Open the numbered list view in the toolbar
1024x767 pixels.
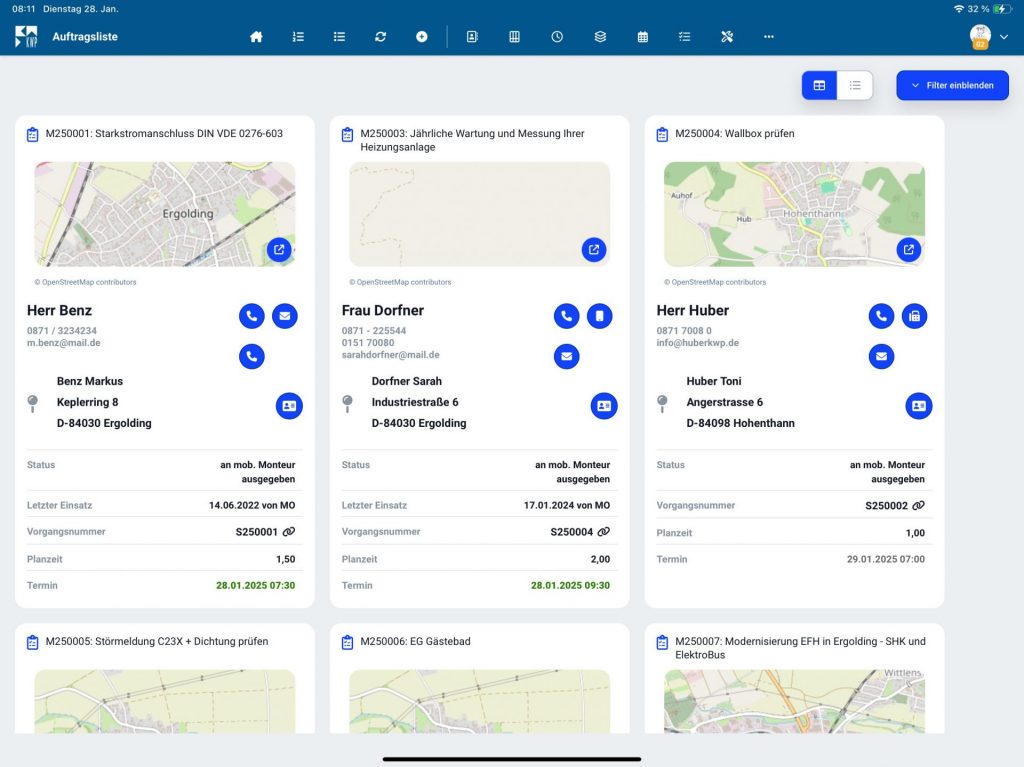click(x=298, y=37)
